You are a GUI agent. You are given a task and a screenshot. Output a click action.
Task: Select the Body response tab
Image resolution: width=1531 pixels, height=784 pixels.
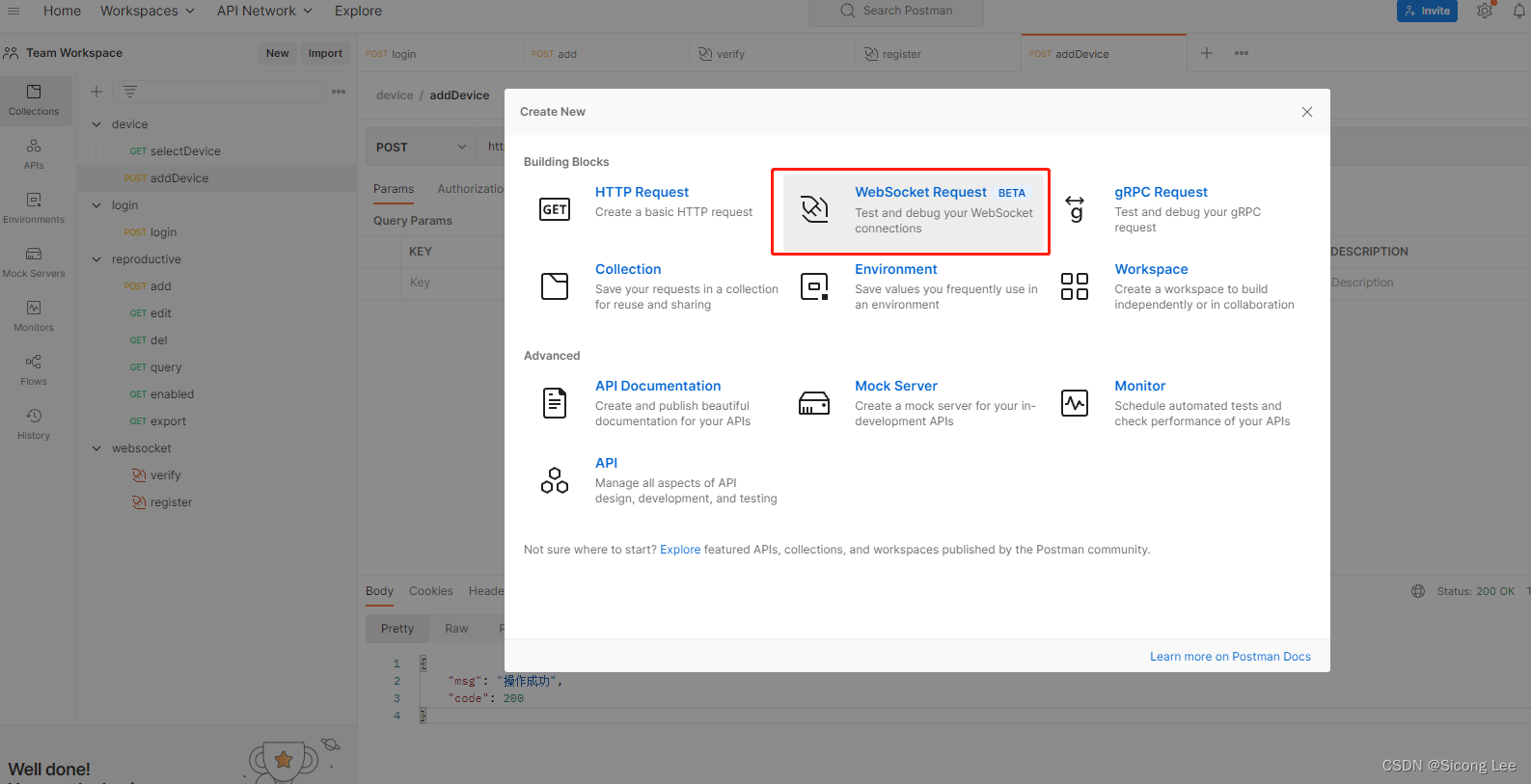(379, 591)
